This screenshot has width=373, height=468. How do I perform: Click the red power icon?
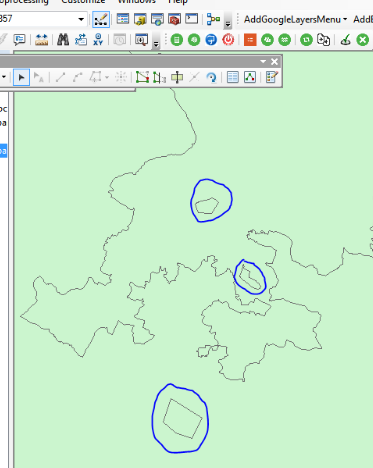tap(228, 40)
